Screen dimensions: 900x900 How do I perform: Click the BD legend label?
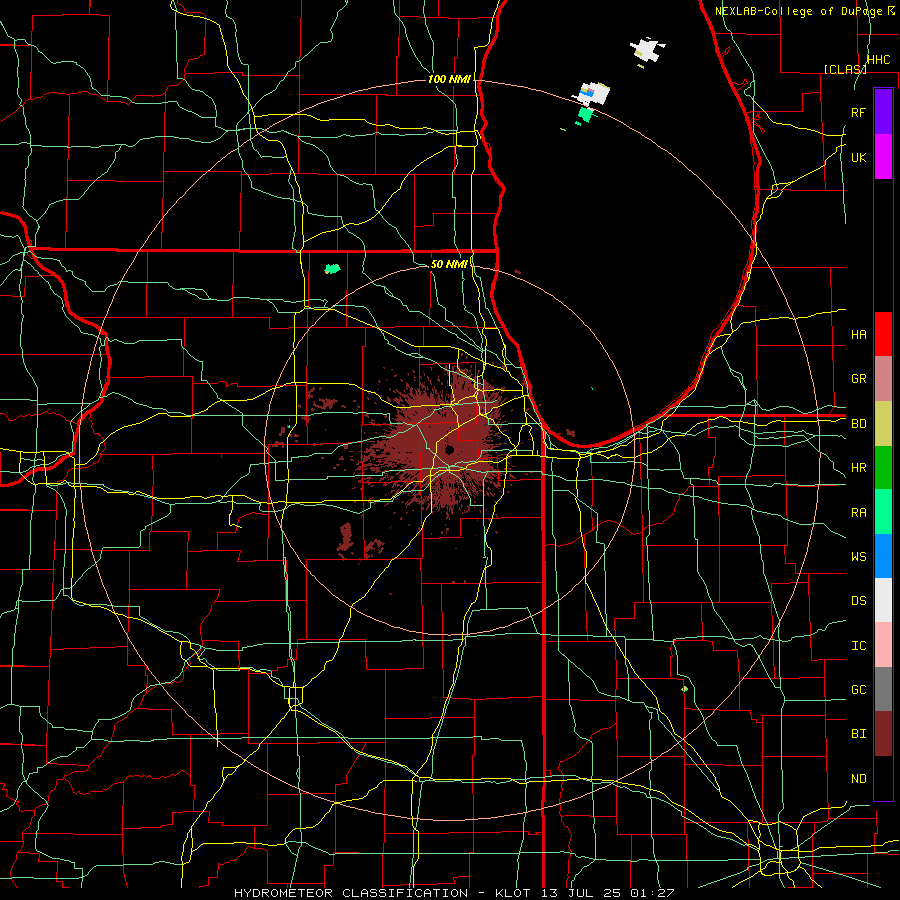(858, 424)
